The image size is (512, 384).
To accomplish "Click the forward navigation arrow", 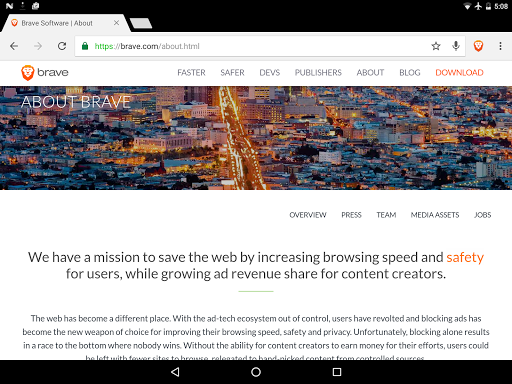I will (38, 46).
